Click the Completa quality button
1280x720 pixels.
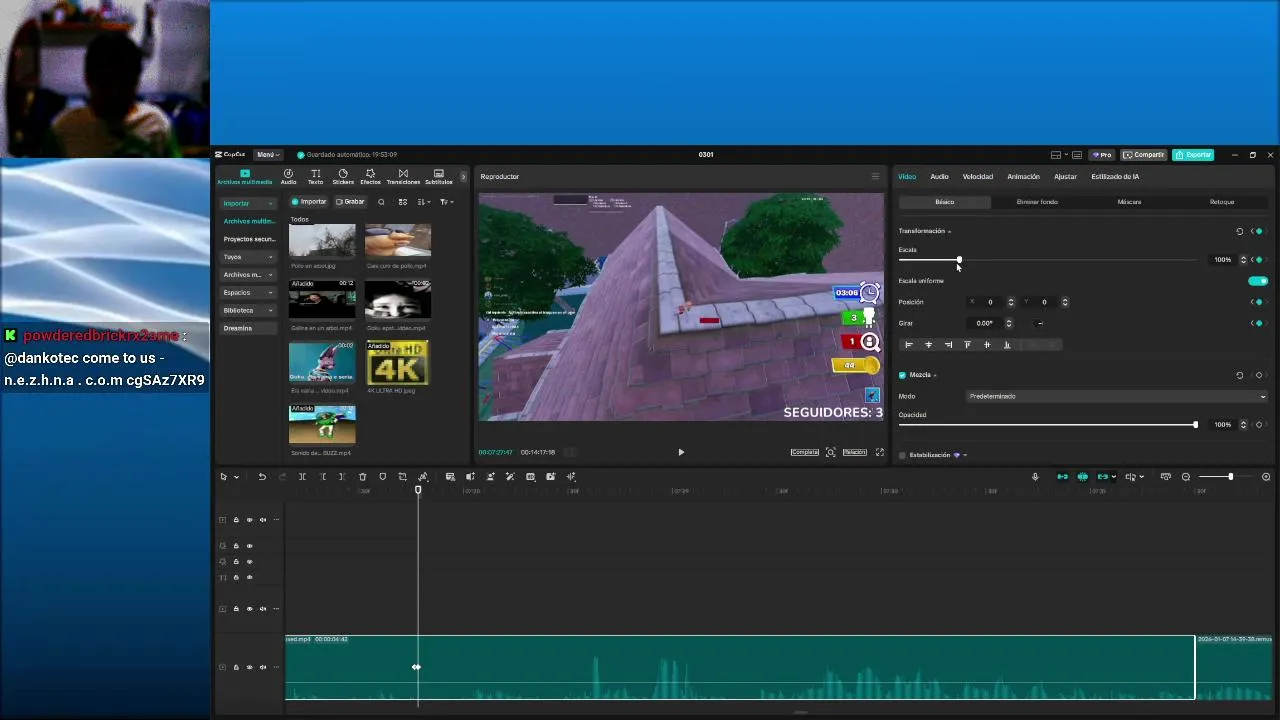[805, 452]
